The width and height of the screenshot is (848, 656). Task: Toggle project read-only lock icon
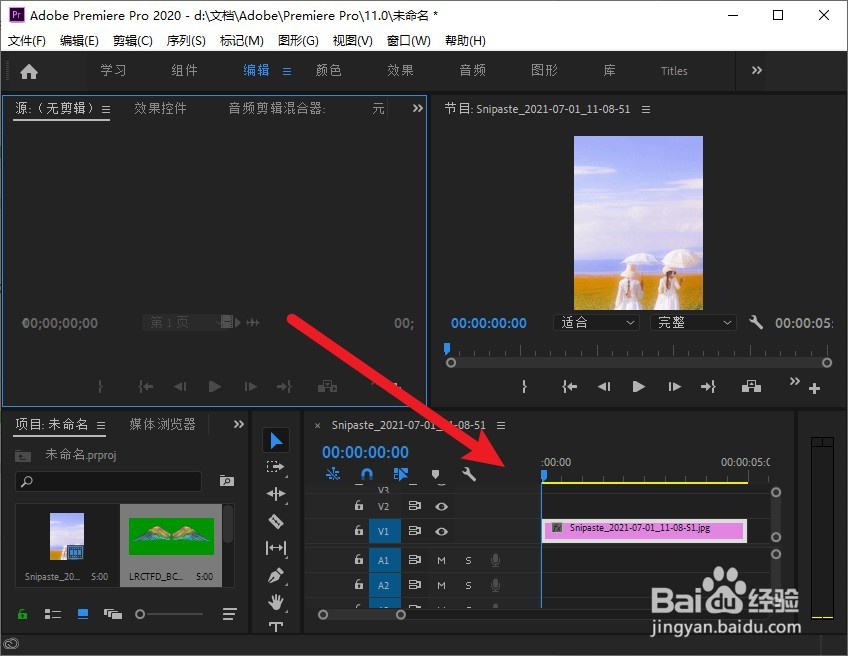point(22,614)
